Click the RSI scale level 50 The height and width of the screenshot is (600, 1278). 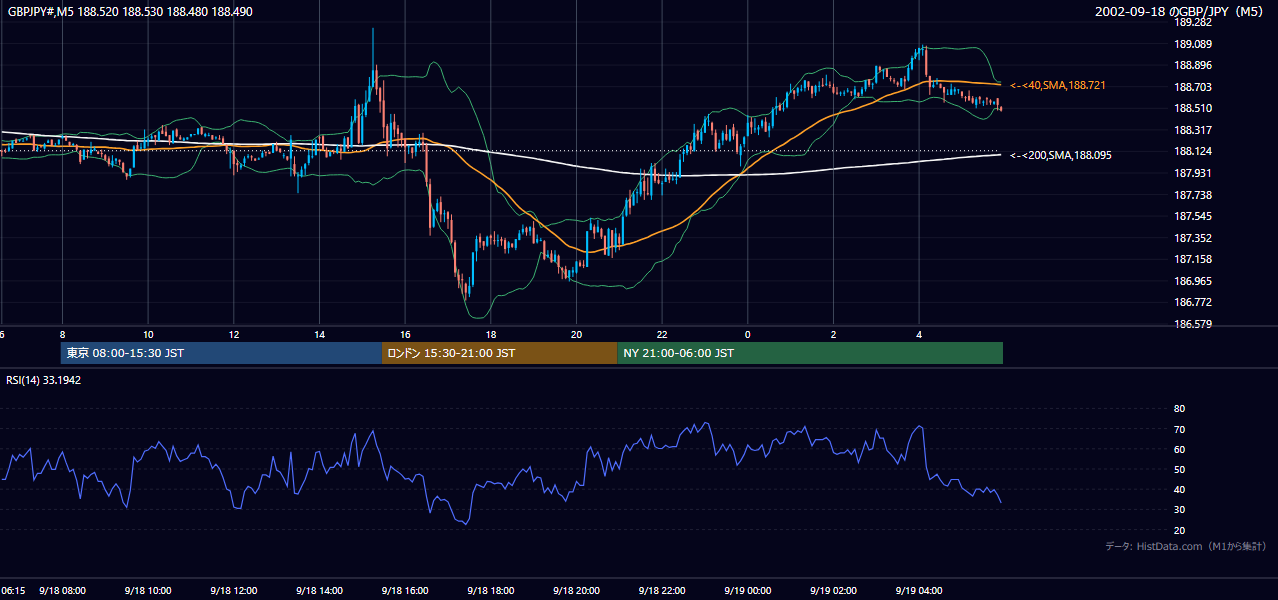coord(1179,470)
